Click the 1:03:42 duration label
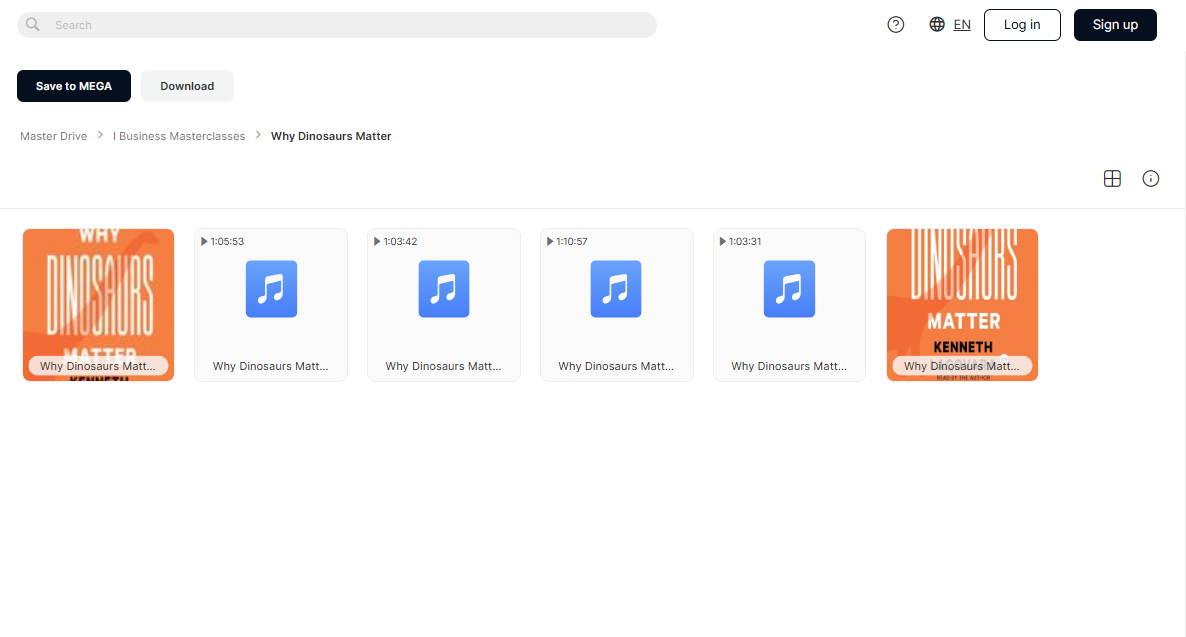The height and width of the screenshot is (637, 1186). click(400, 241)
